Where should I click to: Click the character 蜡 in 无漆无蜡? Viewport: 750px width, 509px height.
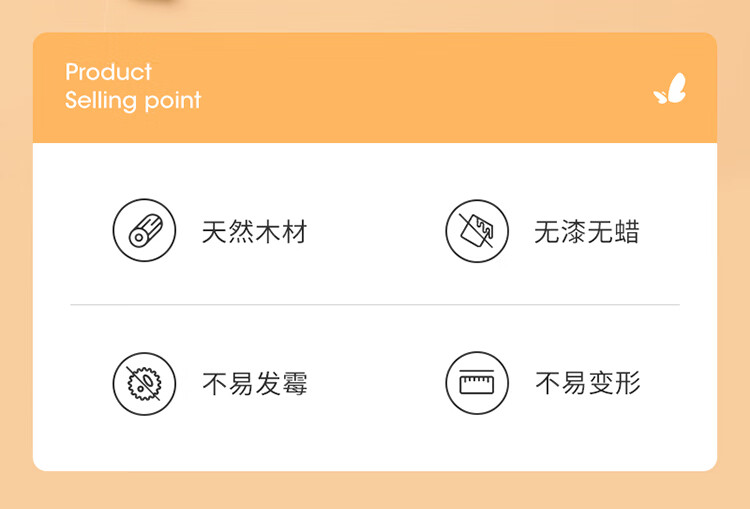(627, 232)
